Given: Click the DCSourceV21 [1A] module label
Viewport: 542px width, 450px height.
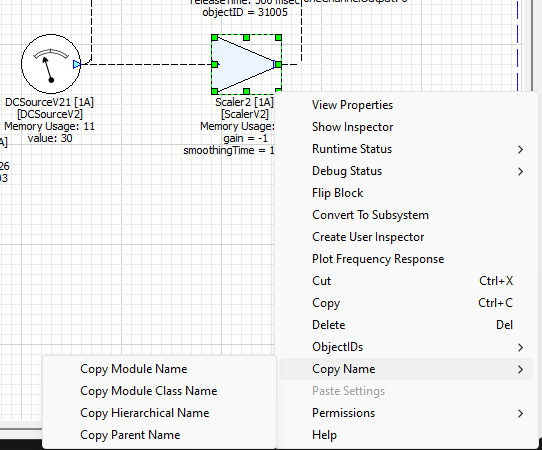Looking at the screenshot, I should point(49,102).
